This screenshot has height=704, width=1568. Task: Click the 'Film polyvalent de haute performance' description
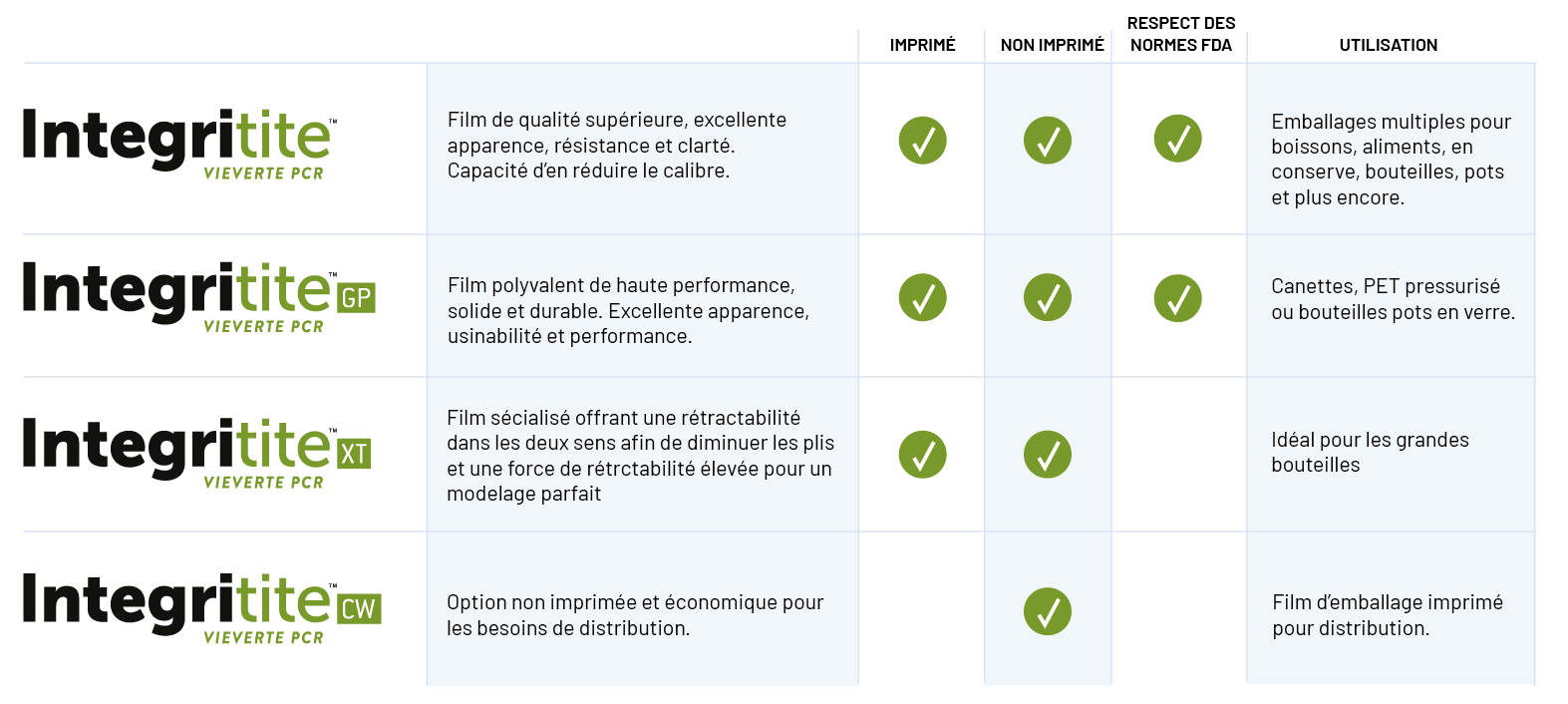click(x=628, y=311)
